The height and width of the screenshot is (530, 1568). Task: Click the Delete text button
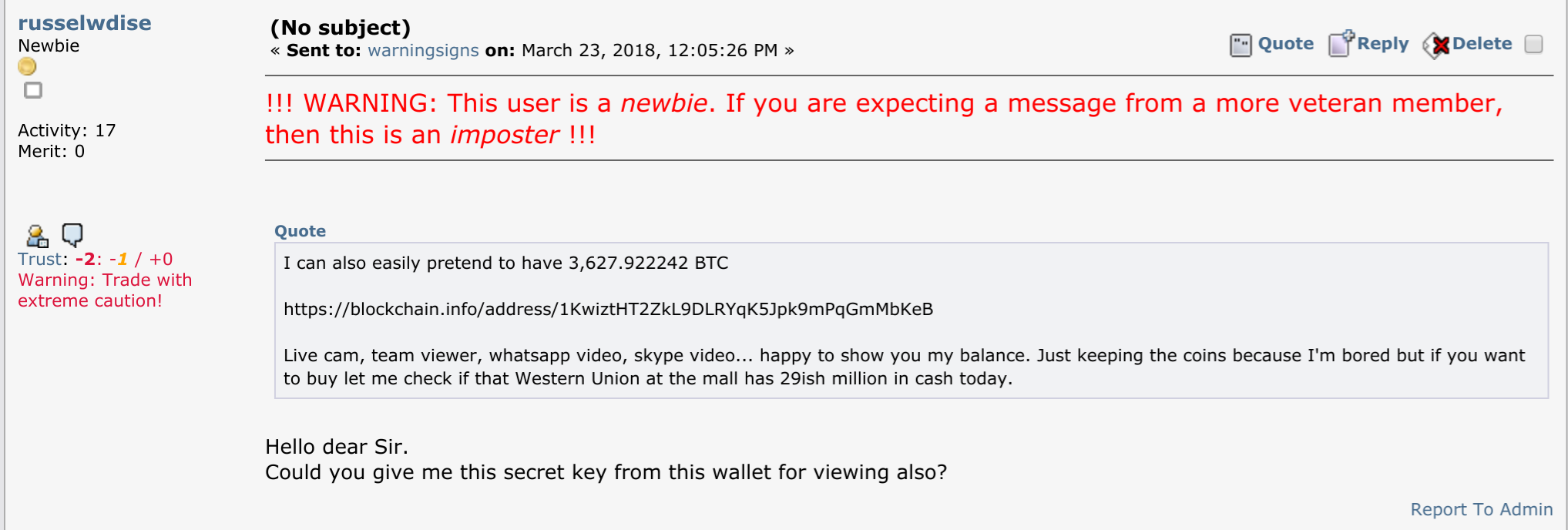[1482, 44]
